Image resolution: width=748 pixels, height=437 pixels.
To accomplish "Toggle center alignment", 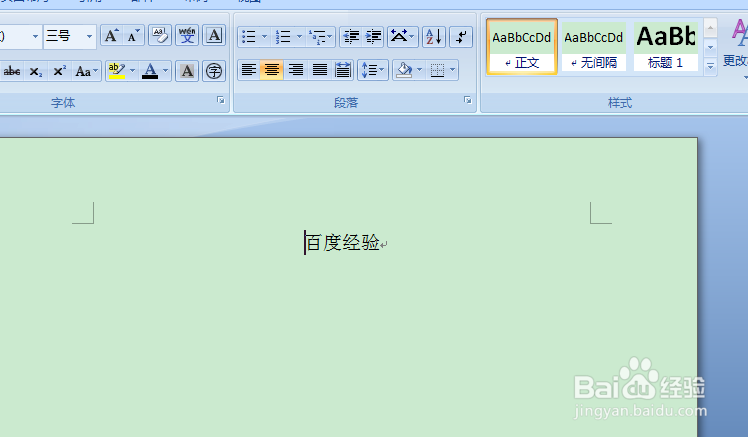I will click(x=272, y=71).
